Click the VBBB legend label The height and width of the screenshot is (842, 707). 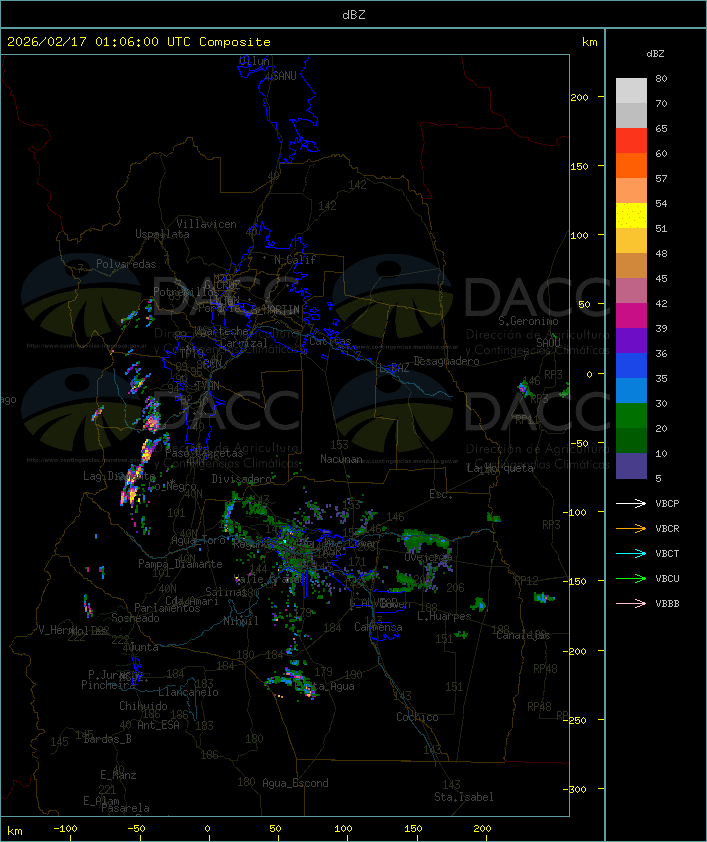[x=667, y=604]
